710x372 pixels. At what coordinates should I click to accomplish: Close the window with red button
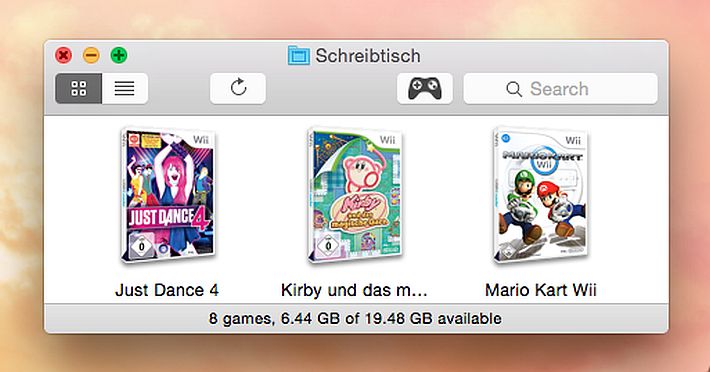63,55
